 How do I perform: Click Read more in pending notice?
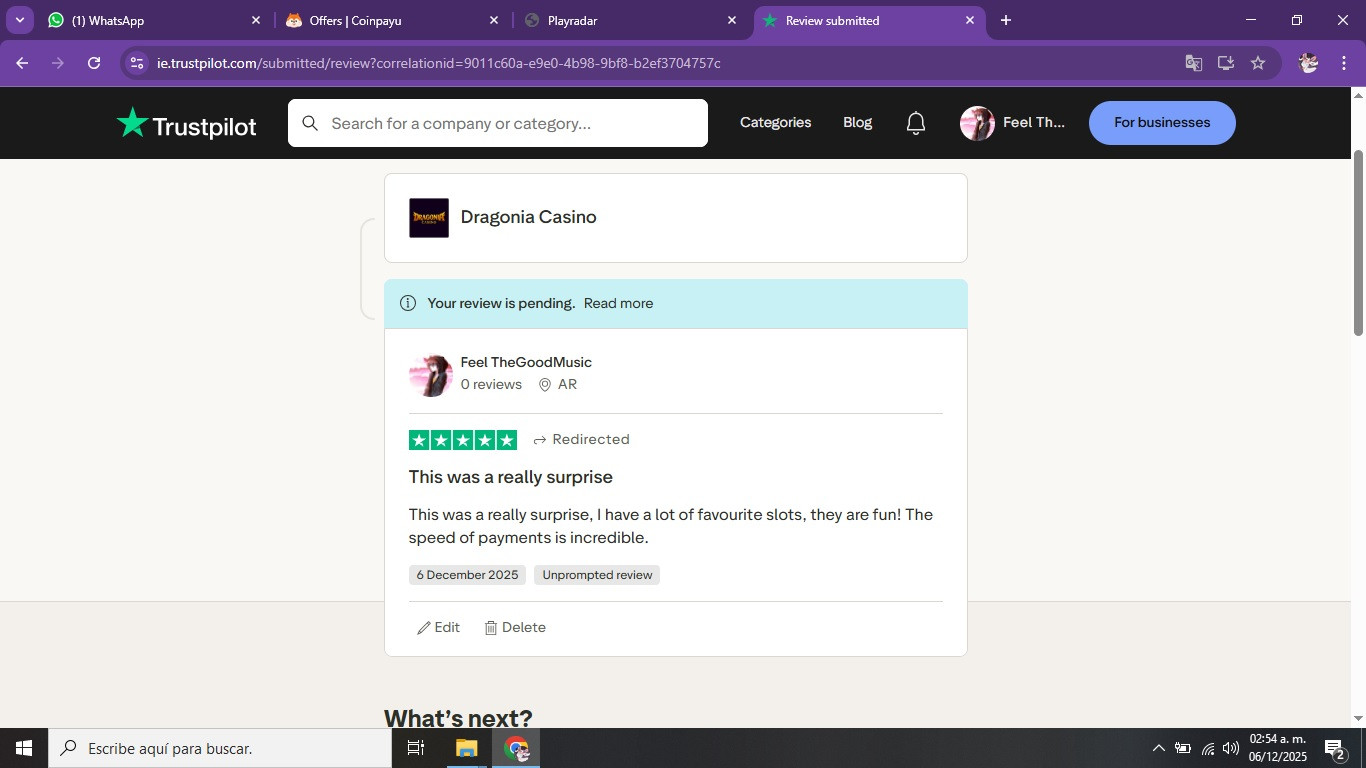coord(618,303)
